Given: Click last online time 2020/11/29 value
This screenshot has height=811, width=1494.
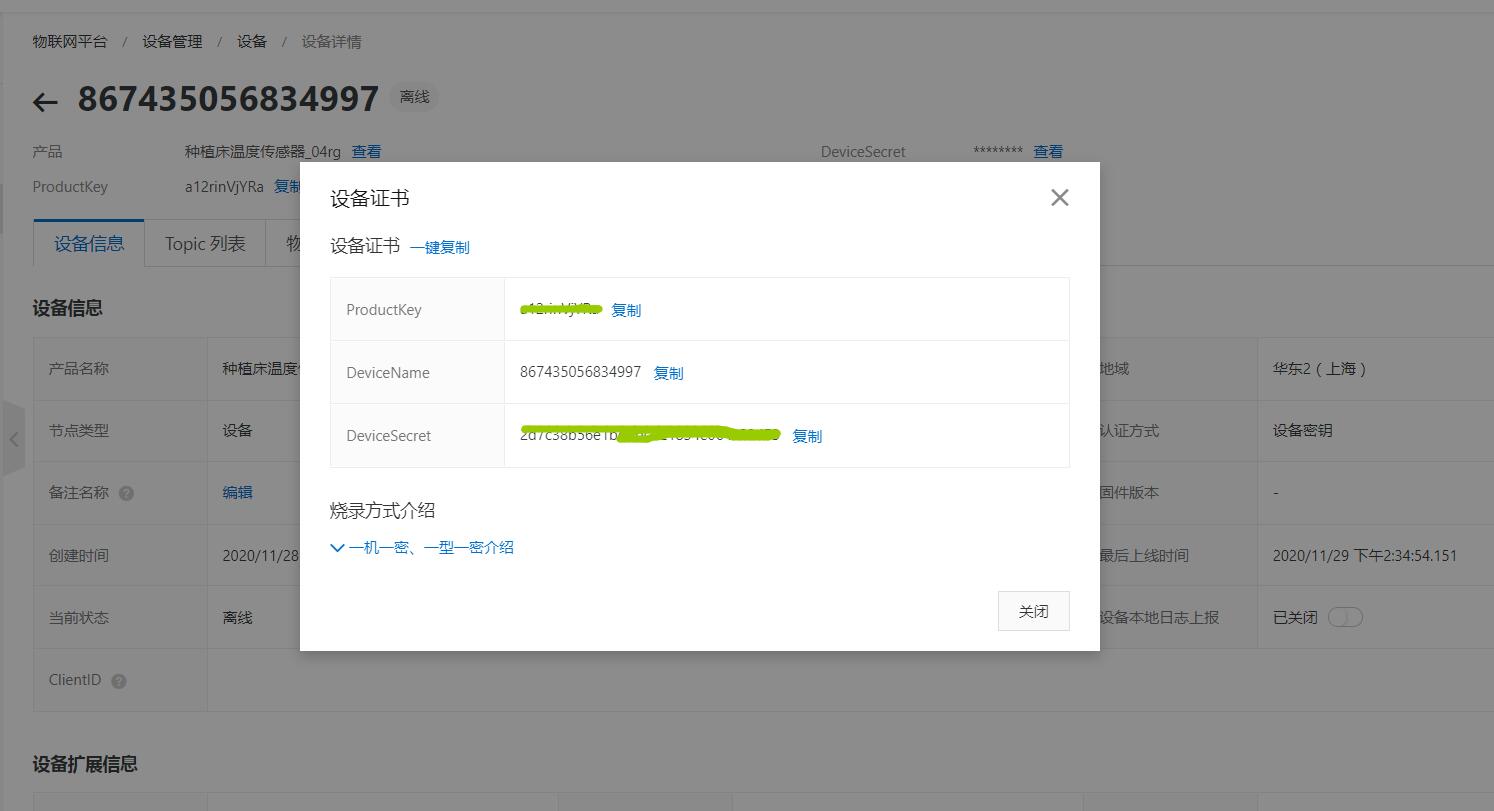Looking at the screenshot, I should (1365, 555).
